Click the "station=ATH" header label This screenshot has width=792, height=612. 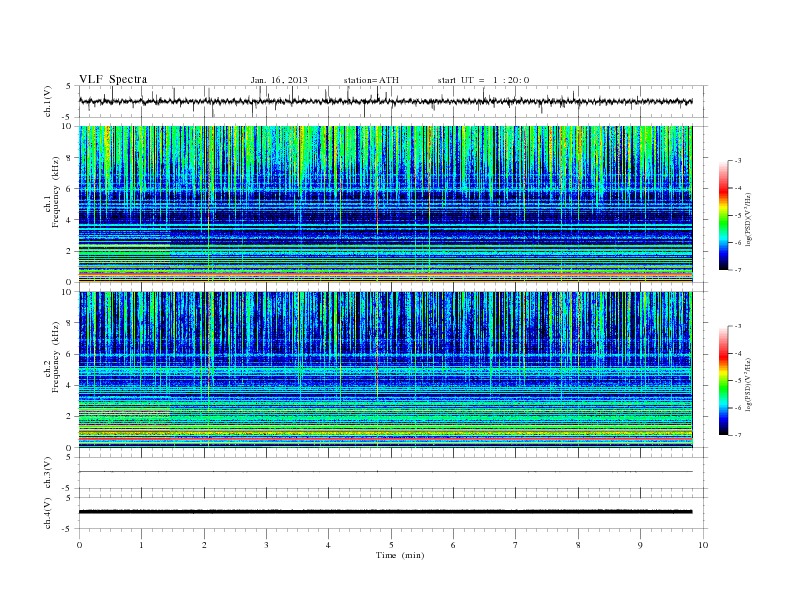click(x=371, y=80)
